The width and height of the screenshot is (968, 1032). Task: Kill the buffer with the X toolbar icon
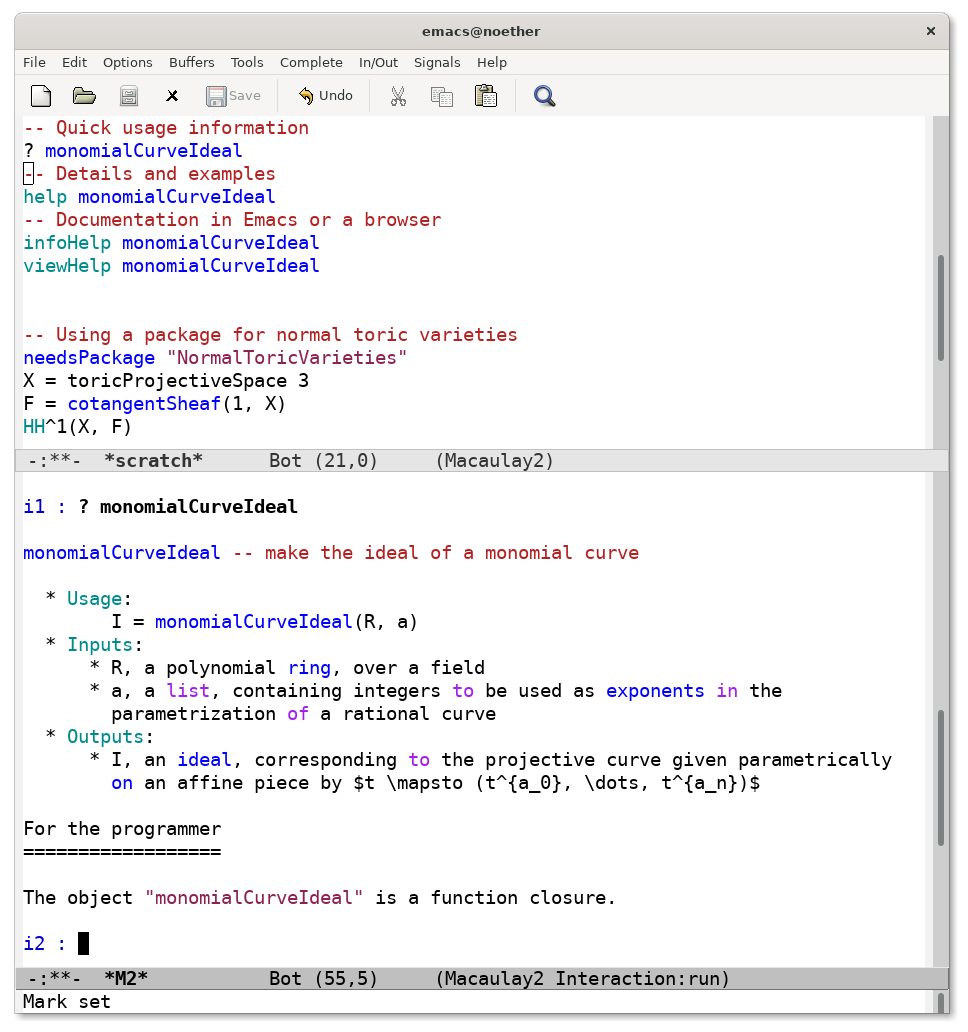172,96
